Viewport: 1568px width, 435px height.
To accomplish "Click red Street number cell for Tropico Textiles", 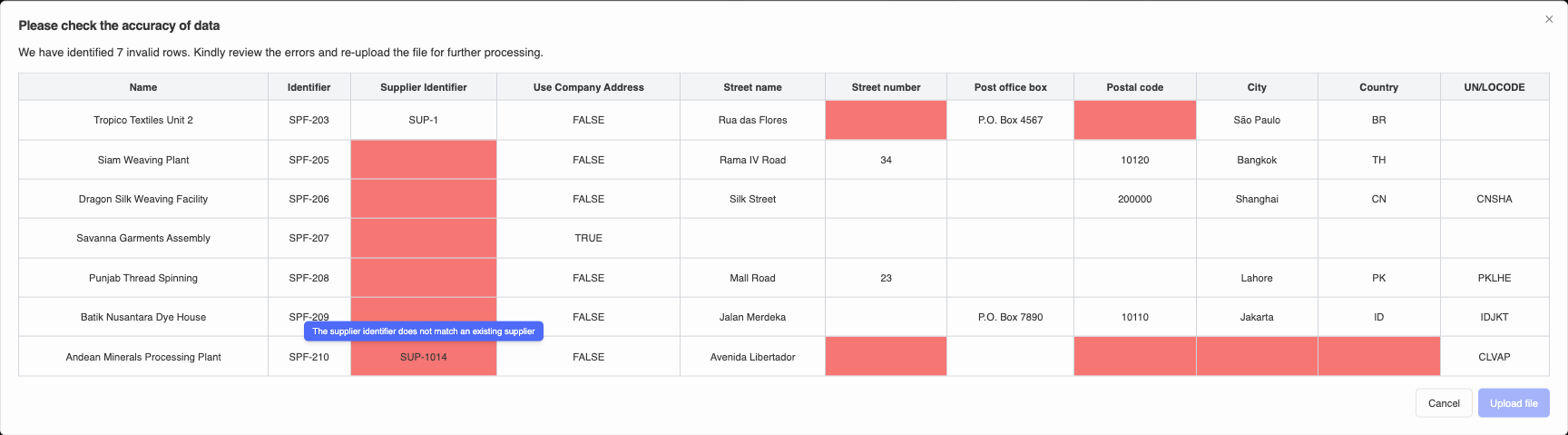I will [886, 120].
